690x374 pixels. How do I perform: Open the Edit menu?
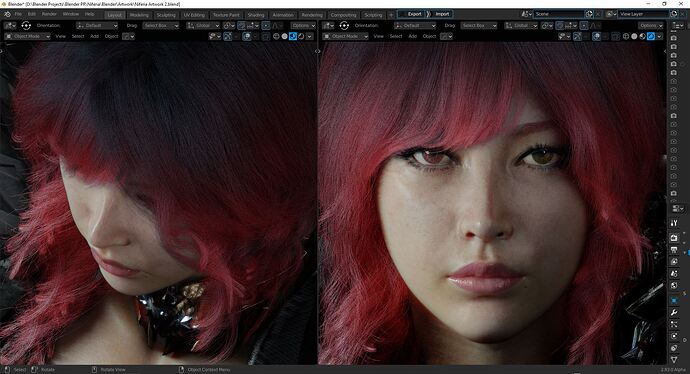(32, 14)
